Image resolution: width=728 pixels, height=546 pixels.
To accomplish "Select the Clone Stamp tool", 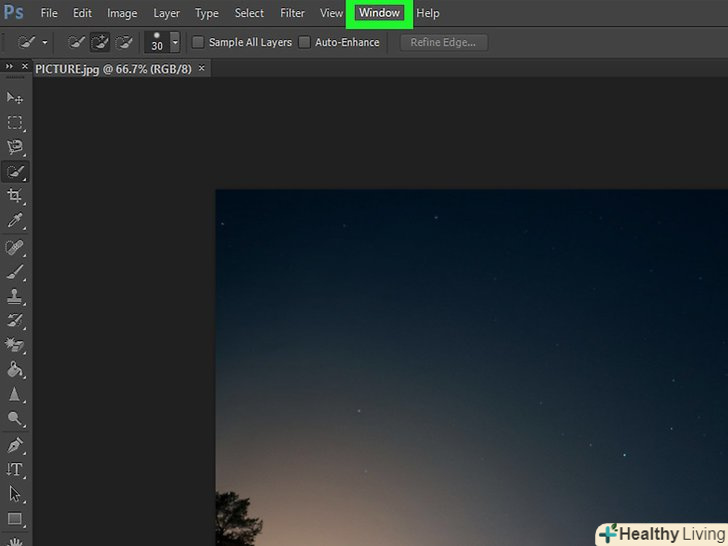I will click(14, 296).
